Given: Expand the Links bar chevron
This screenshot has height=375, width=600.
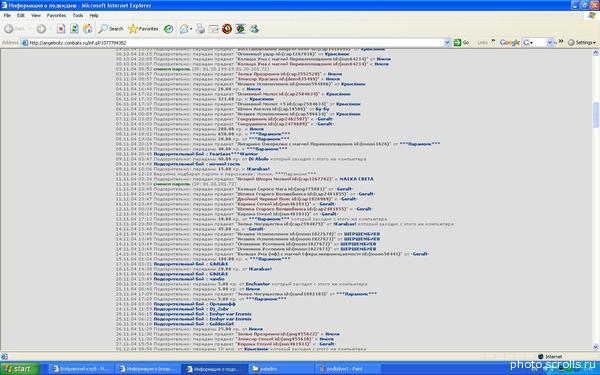Looking at the screenshot, I should (493, 41).
